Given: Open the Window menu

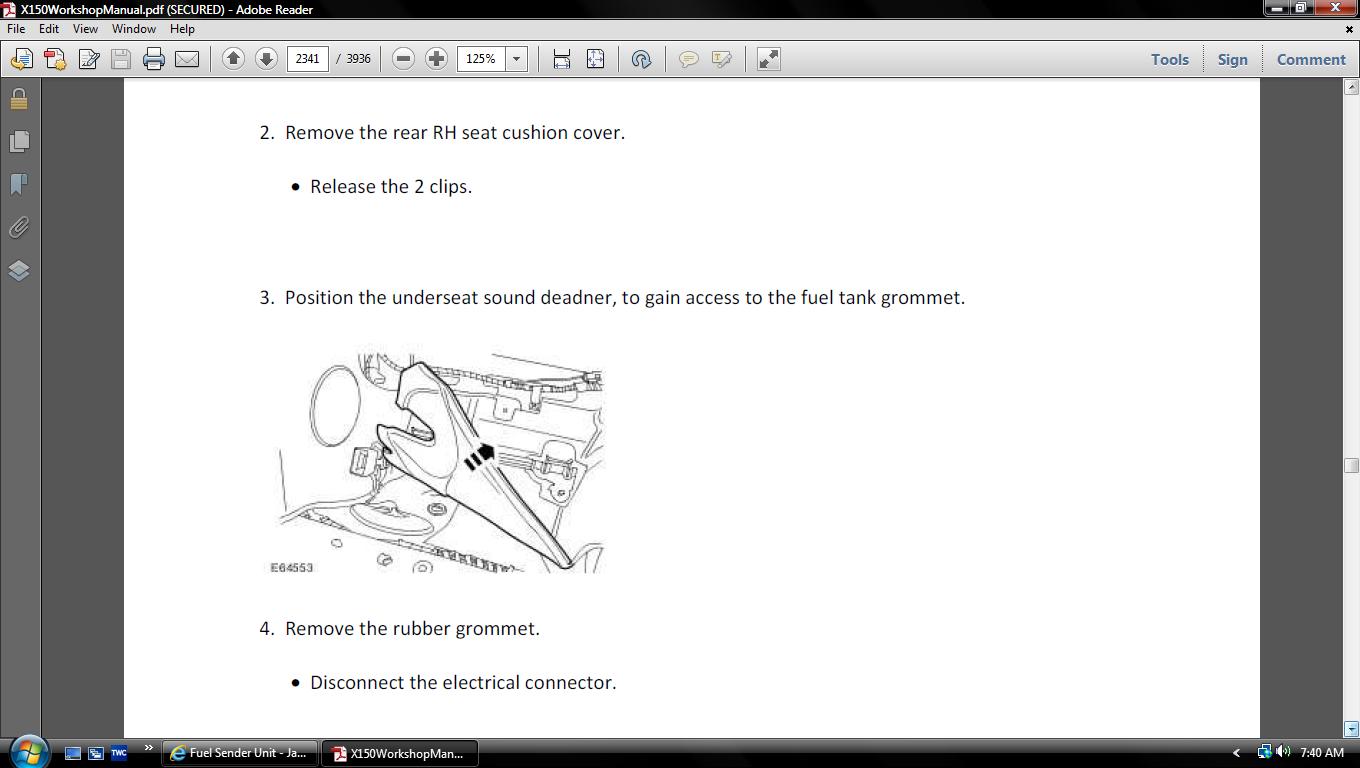Looking at the screenshot, I should point(133,29).
